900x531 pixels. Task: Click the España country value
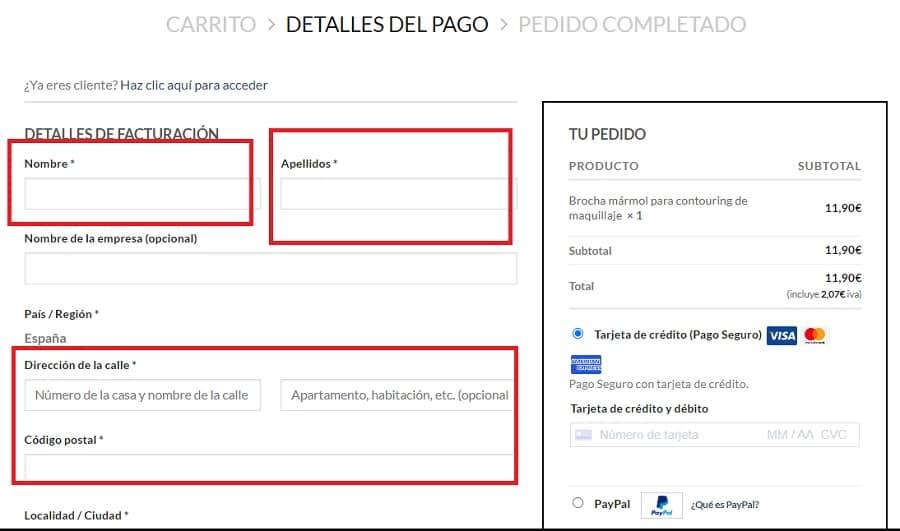(45, 338)
